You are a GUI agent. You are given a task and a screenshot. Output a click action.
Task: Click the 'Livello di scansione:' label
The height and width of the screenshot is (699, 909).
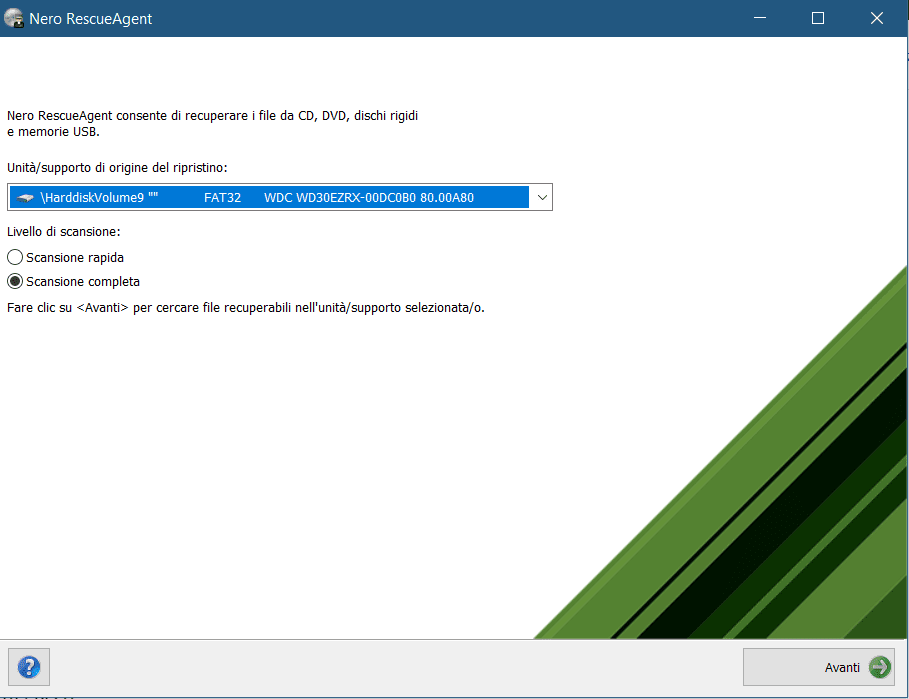coord(64,232)
